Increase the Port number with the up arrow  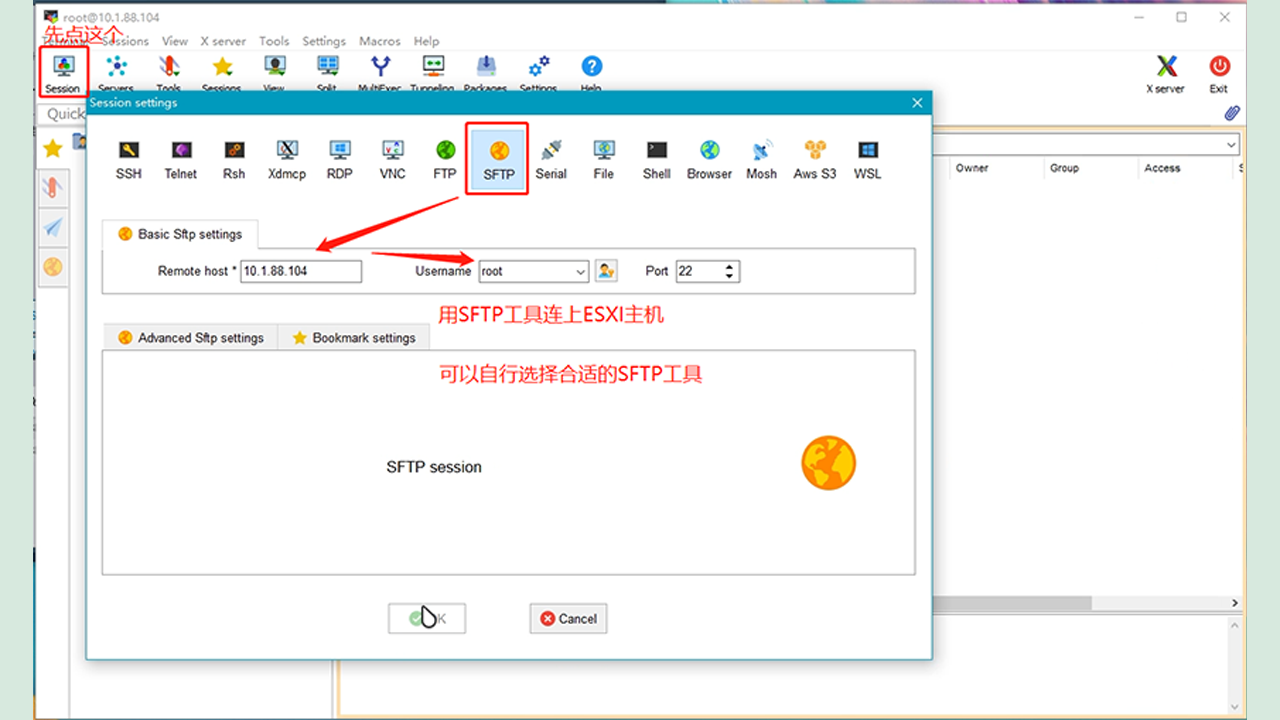tap(730, 266)
